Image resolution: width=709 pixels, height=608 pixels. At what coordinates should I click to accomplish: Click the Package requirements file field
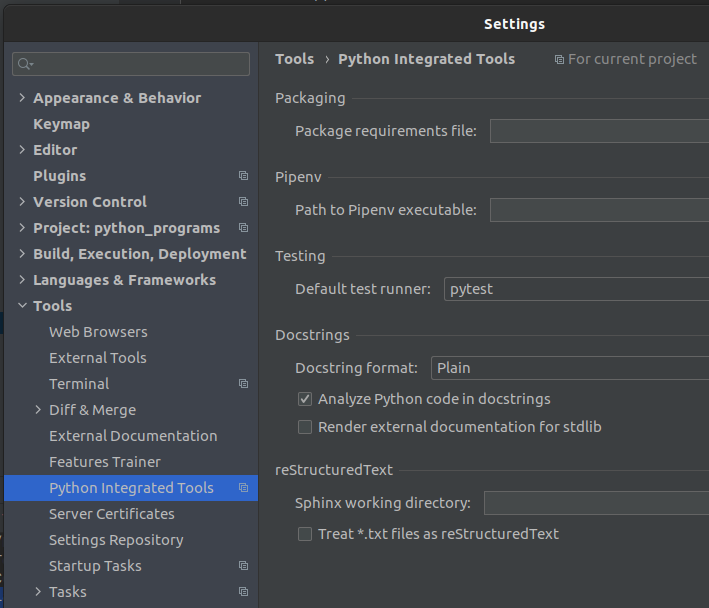(x=598, y=131)
